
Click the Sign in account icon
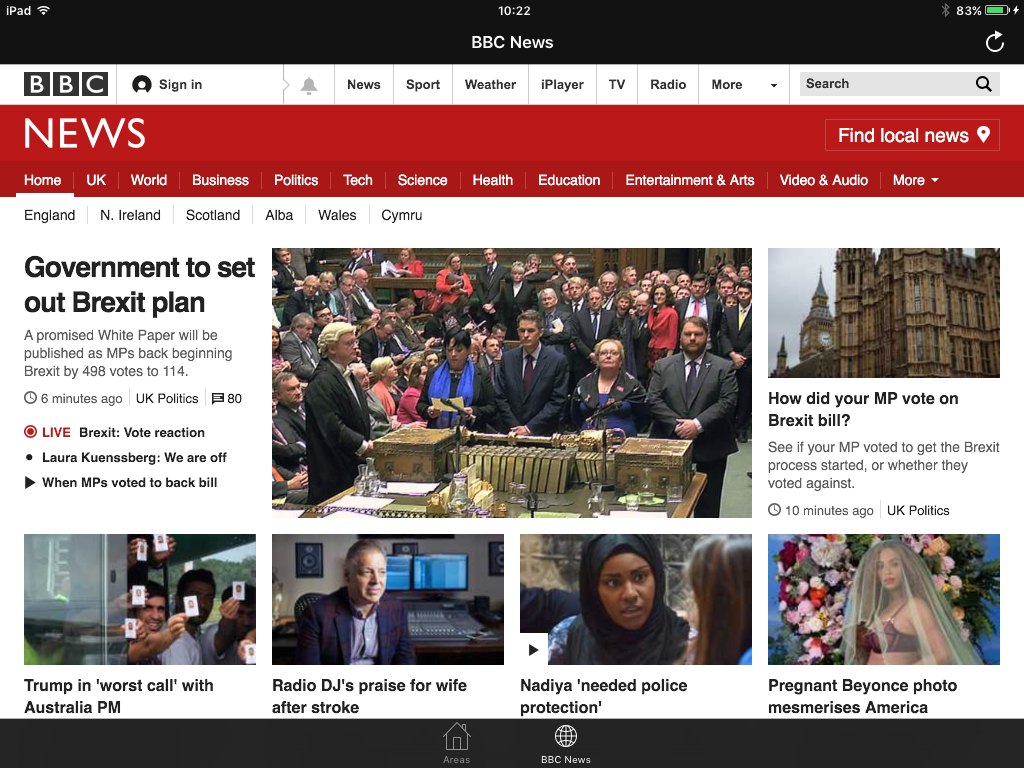click(142, 84)
